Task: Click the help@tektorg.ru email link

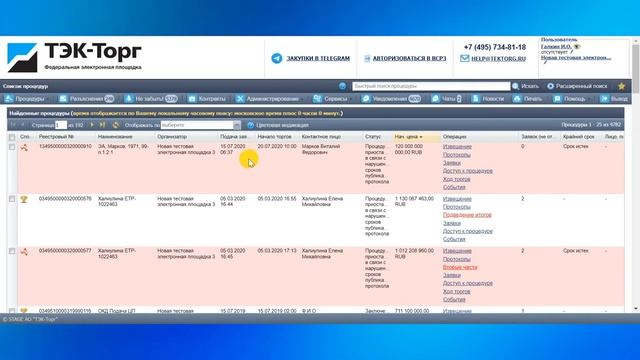Action: pyautogui.click(x=498, y=58)
